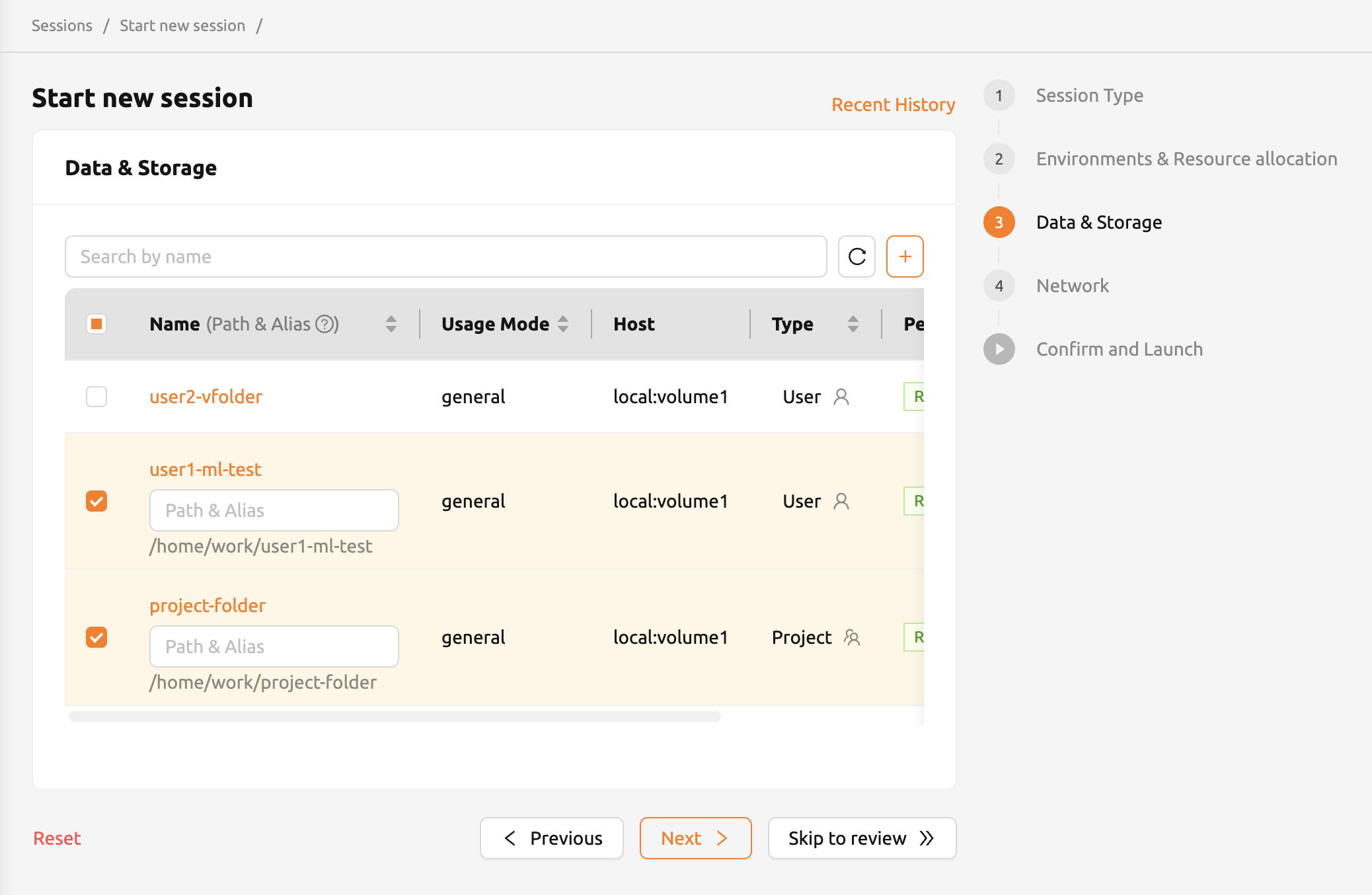Open Recent History link
The width and height of the screenshot is (1372, 895).
(893, 104)
